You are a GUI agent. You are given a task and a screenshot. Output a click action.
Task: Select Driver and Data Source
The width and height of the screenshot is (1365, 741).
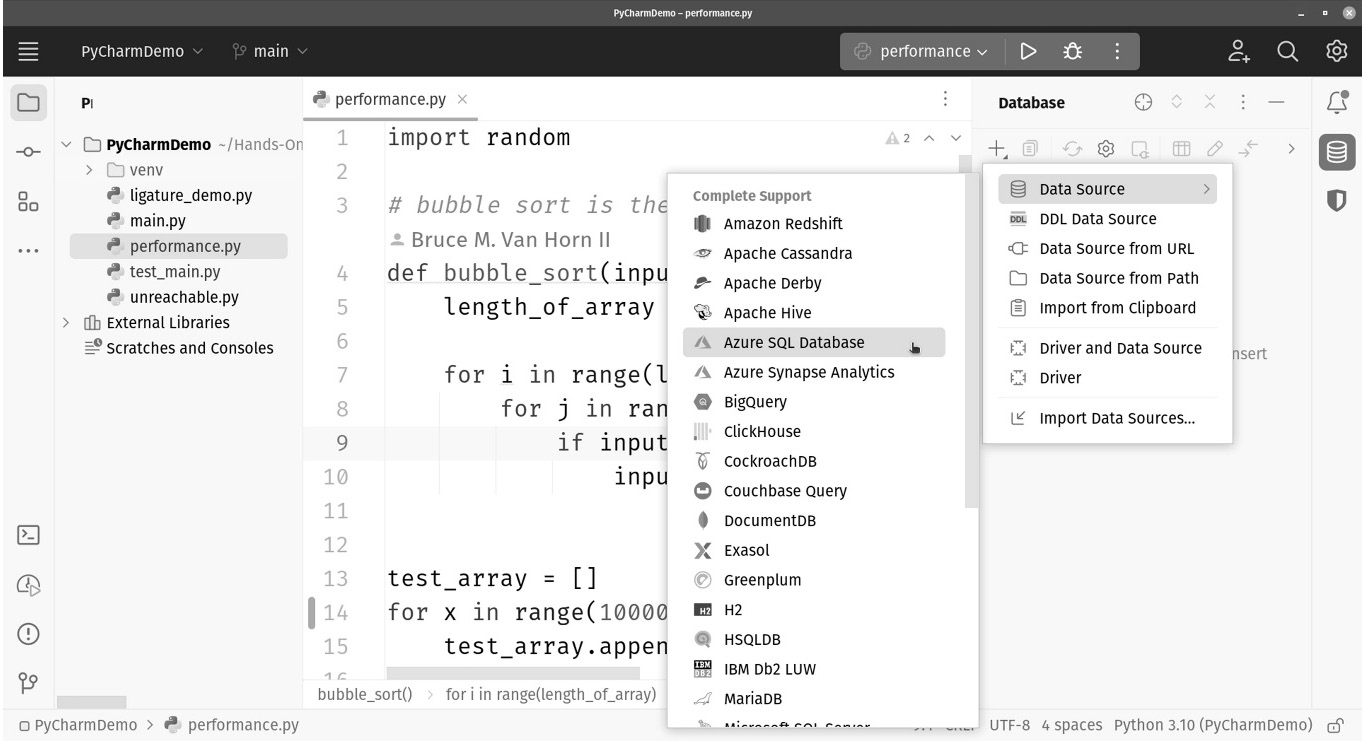[1108, 348]
